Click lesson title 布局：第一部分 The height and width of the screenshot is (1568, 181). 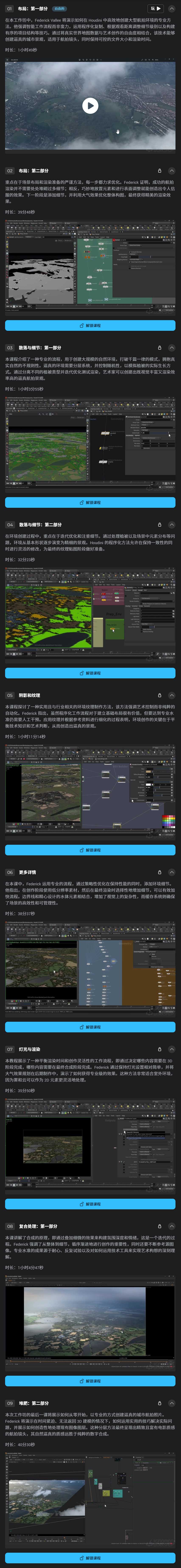pyautogui.click(x=33, y=9)
